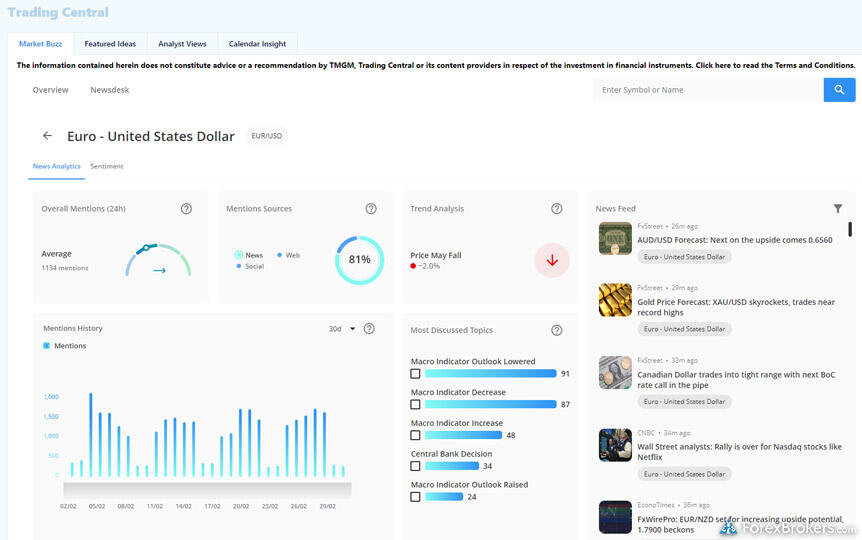Toggle the Social source legend
Screen dimensions: 862x540
pyautogui.click(x=250, y=266)
